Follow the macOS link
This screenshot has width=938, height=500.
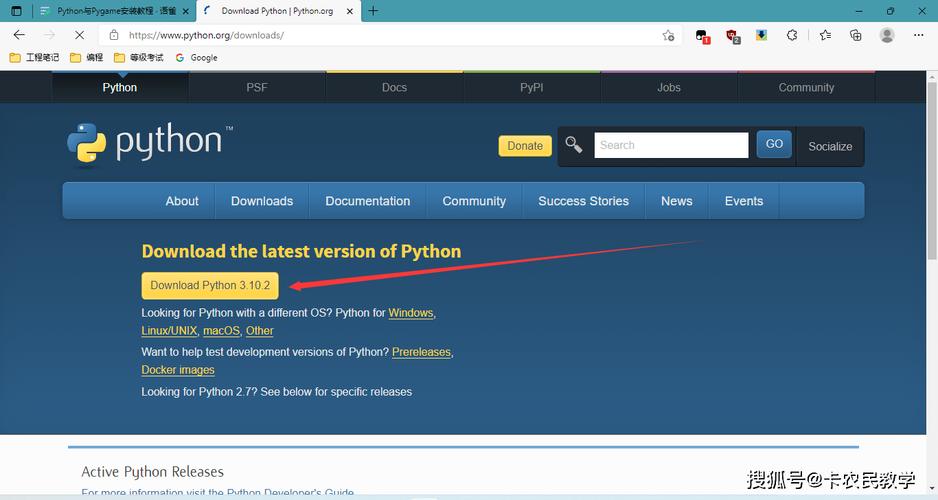(x=221, y=331)
